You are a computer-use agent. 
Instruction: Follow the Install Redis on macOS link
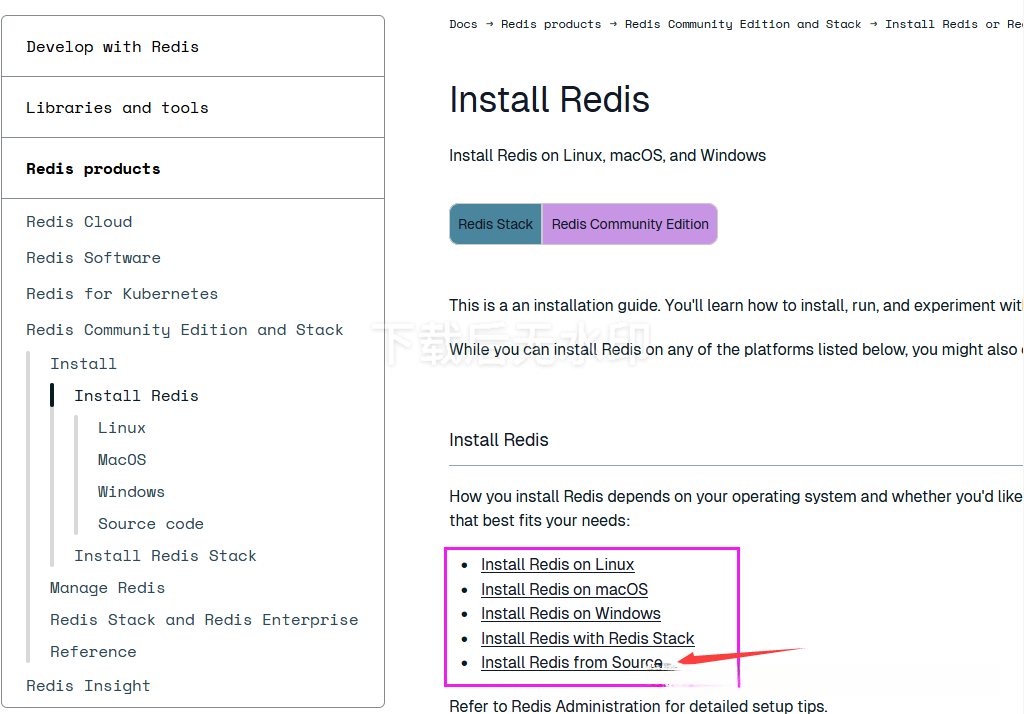pyautogui.click(x=564, y=589)
